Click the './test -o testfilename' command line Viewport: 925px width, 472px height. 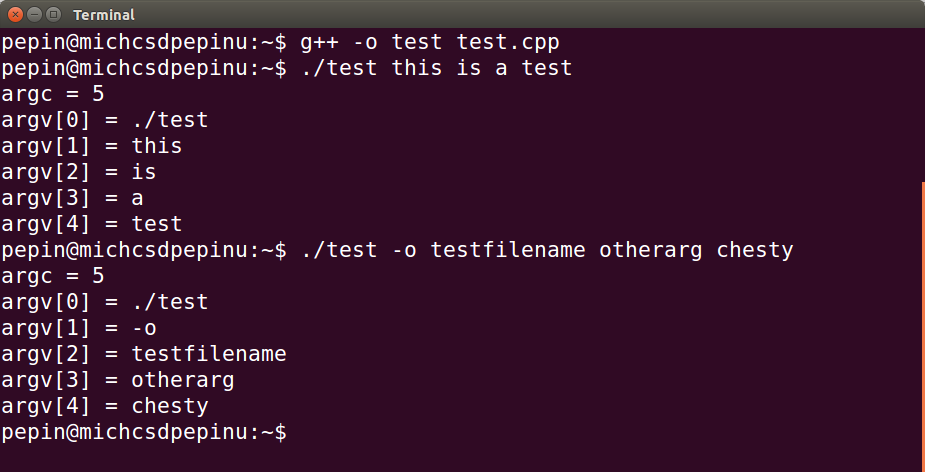[x=440, y=250]
